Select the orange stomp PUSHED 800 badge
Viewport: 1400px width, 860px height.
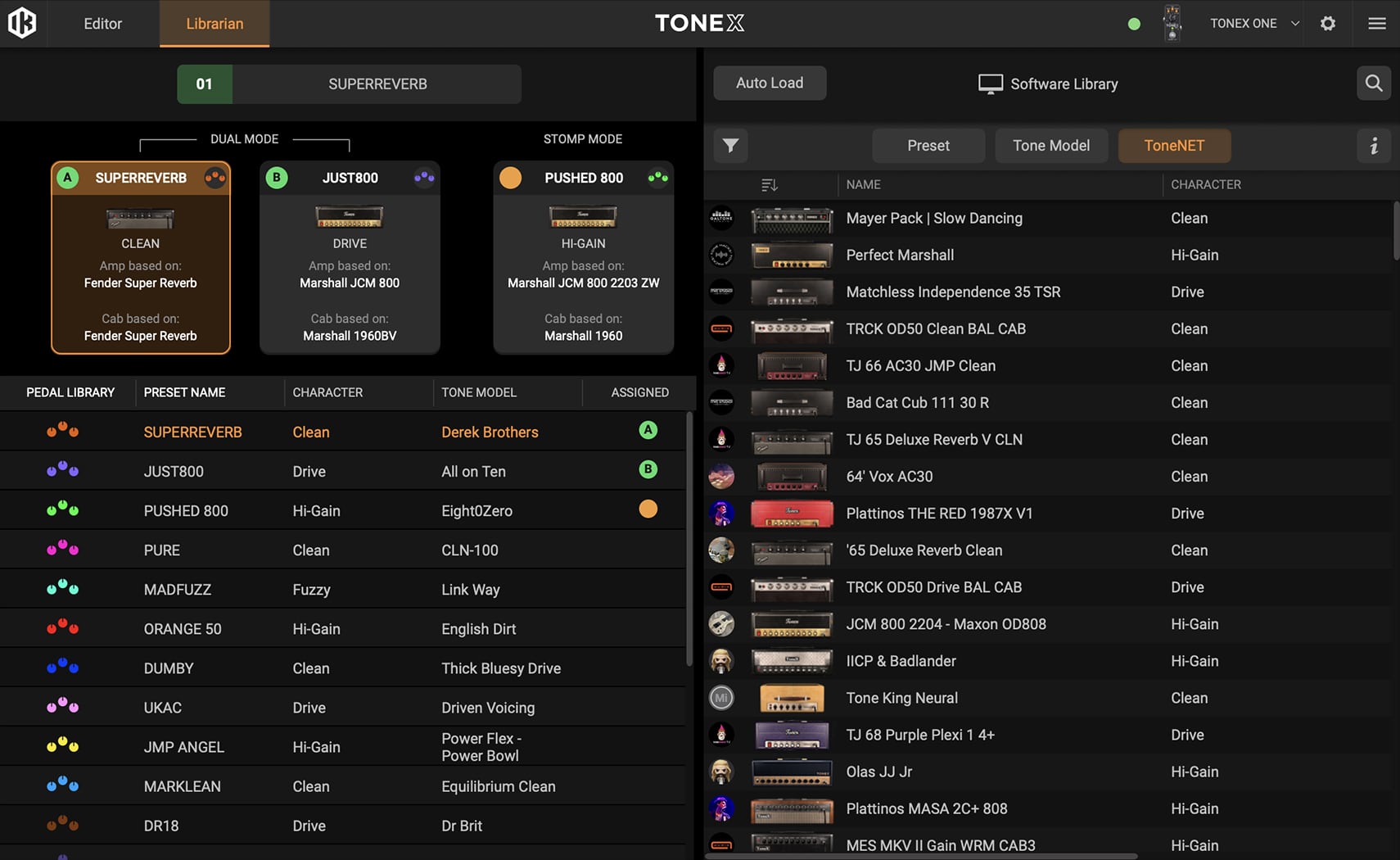click(x=510, y=178)
